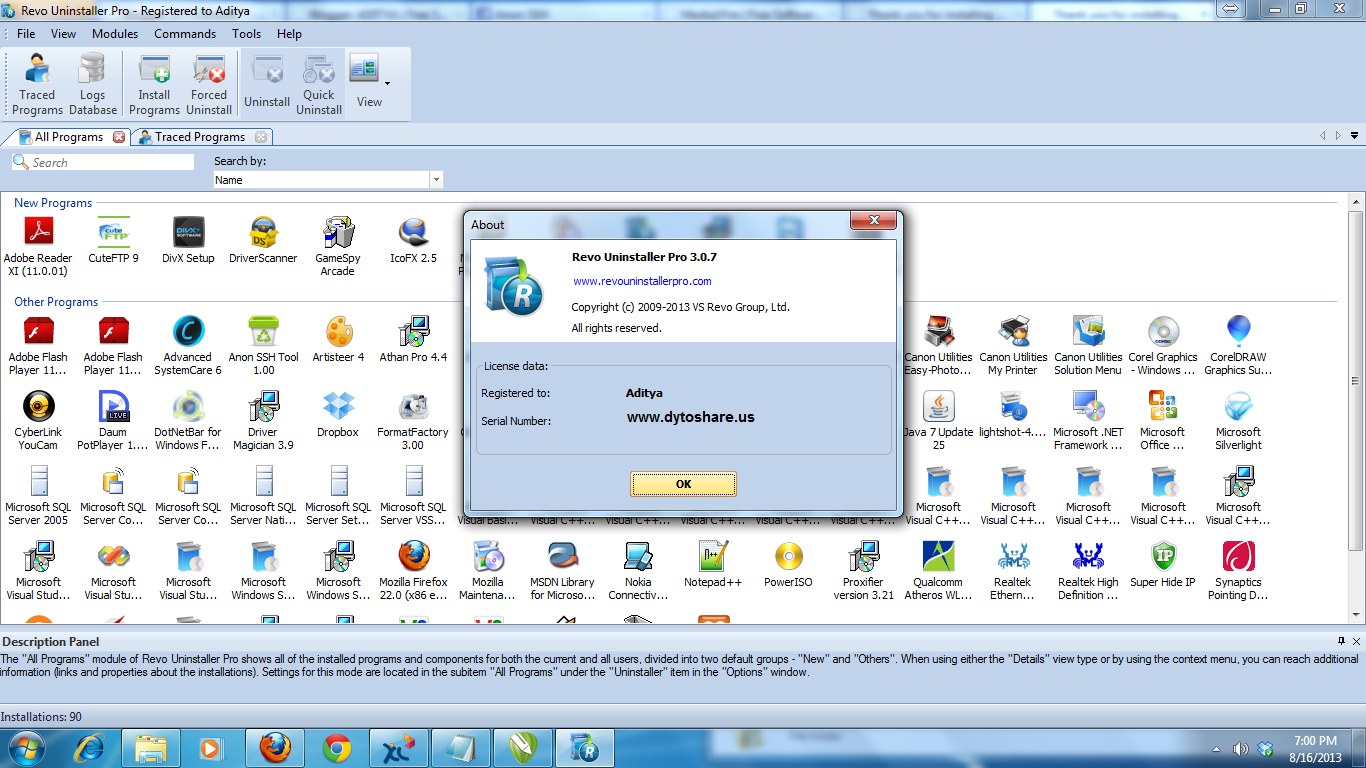Close the All Programs tab
1366x768 pixels.
[119, 137]
